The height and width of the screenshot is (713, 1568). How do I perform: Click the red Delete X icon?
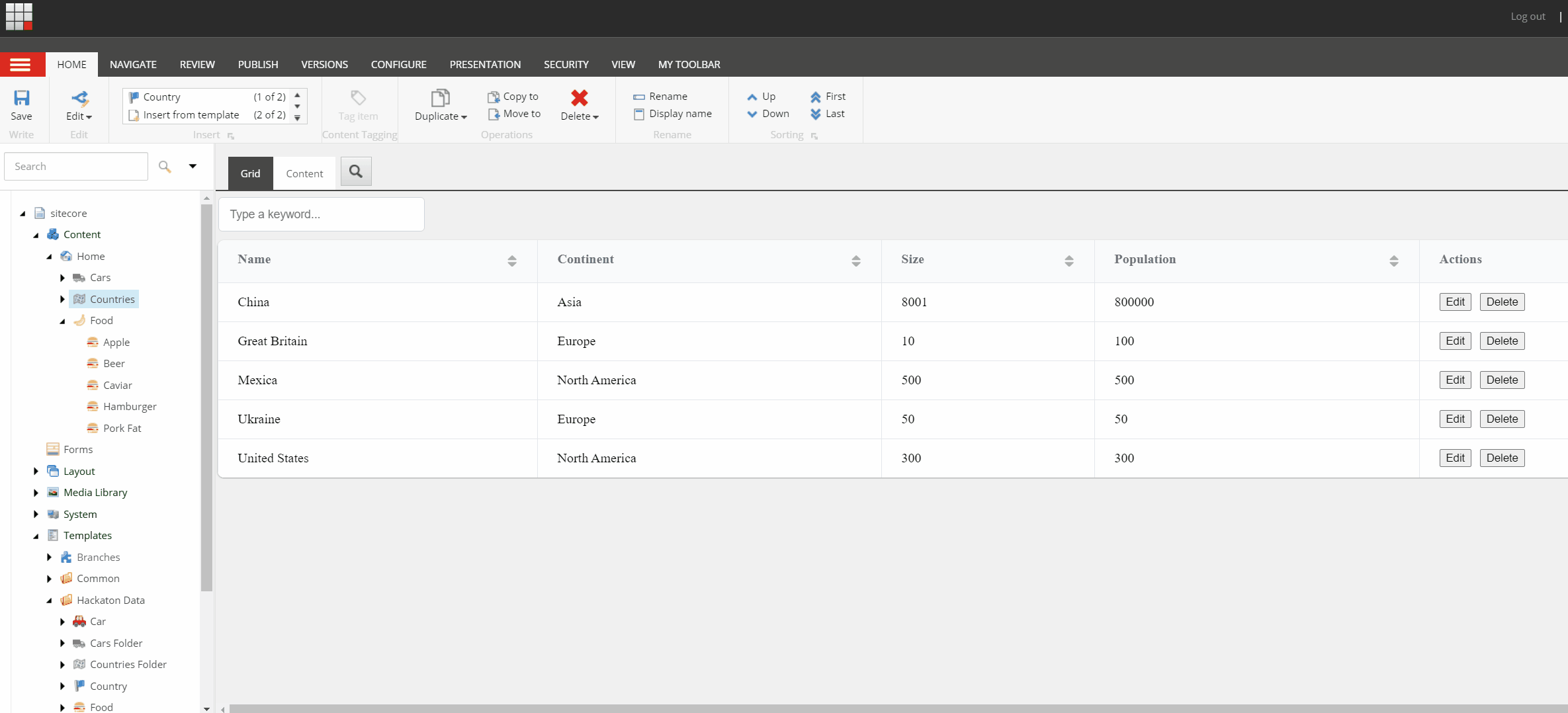[x=579, y=98]
